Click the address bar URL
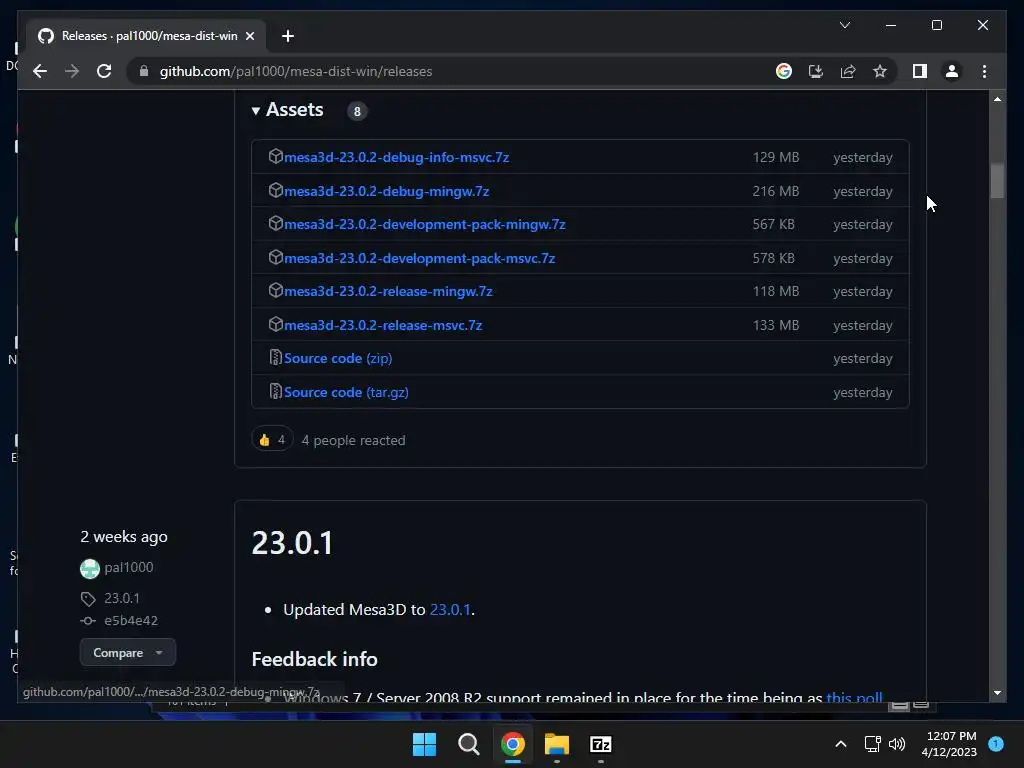This screenshot has width=1024, height=768. click(296, 71)
